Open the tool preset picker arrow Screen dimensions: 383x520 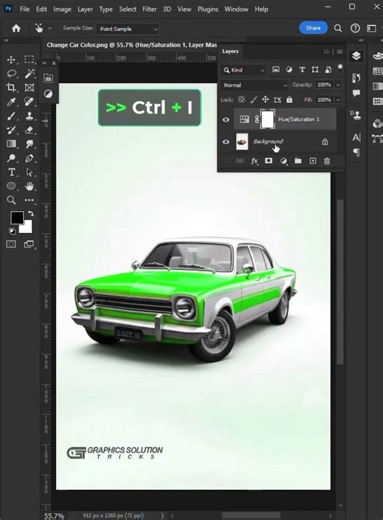click(x=50, y=28)
